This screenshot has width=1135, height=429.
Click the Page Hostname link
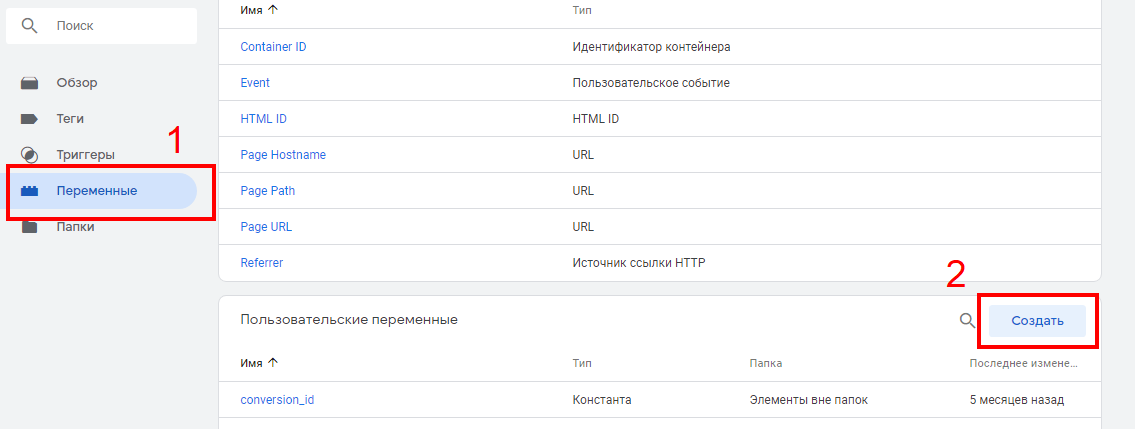pos(283,155)
